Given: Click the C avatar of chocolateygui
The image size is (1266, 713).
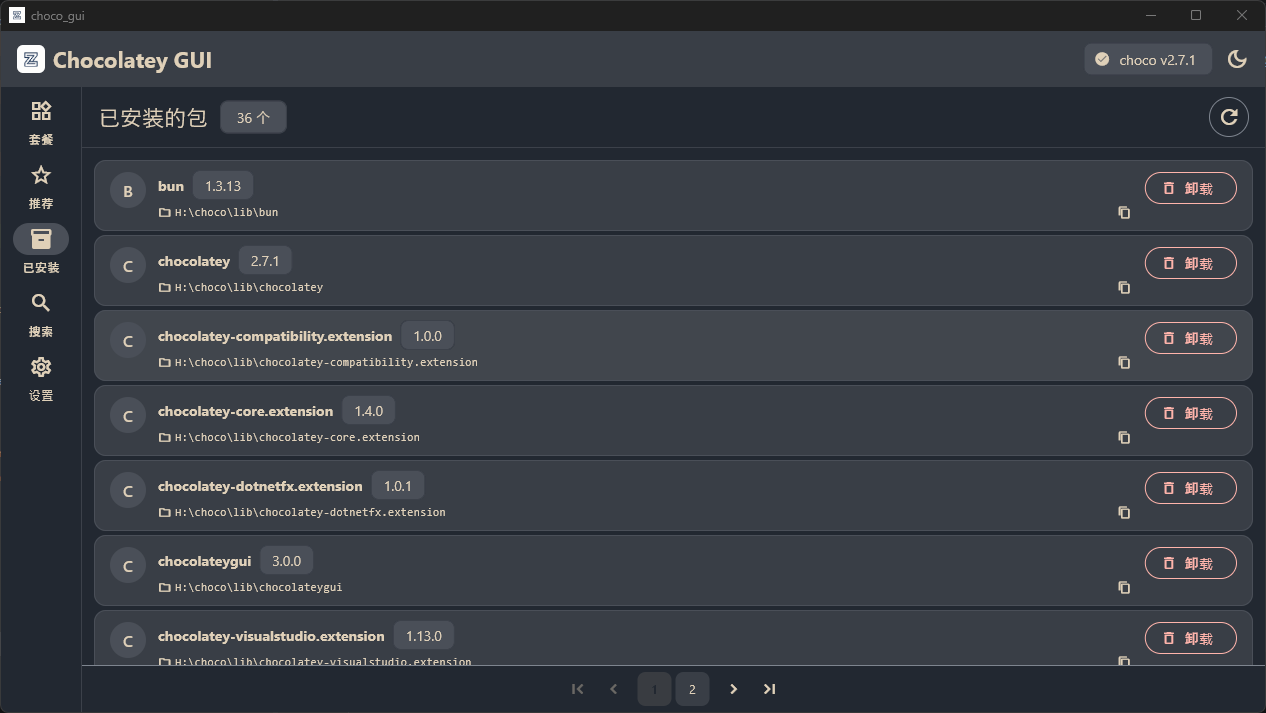Looking at the screenshot, I should (128, 566).
